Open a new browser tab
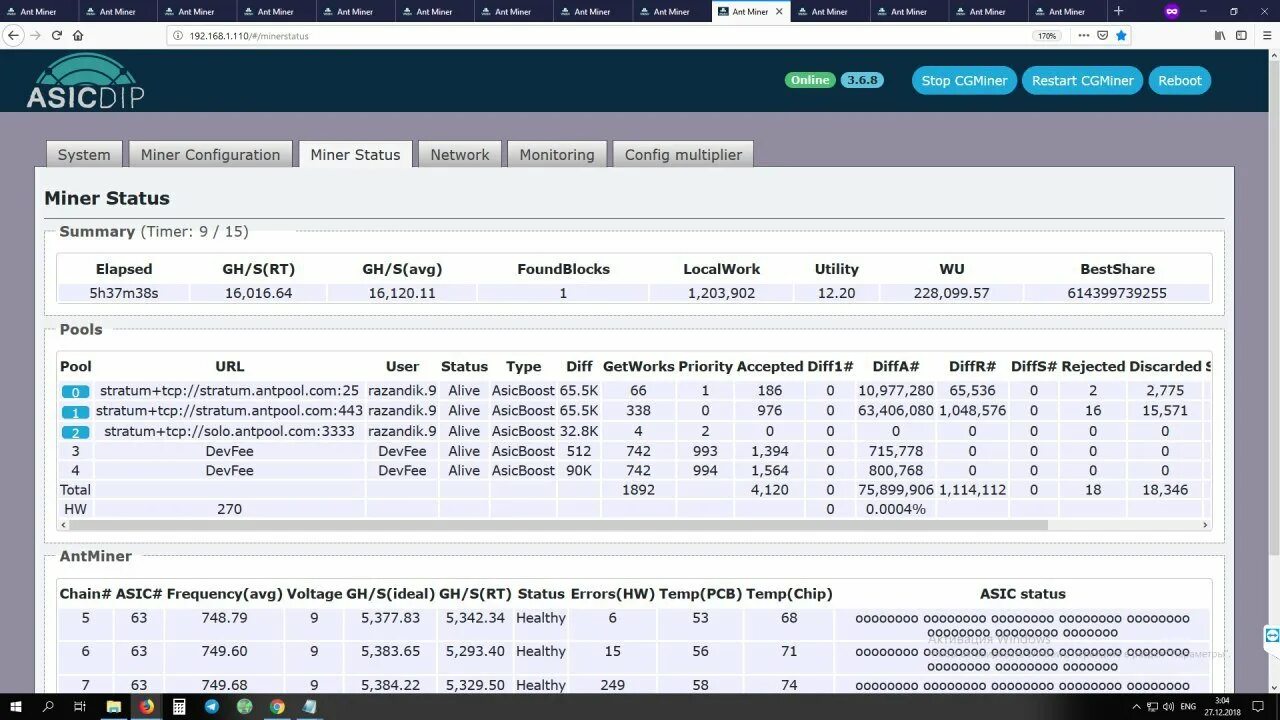Image resolution: width=1280 pixels, height=720 pixels. [x=1118, y=11]
